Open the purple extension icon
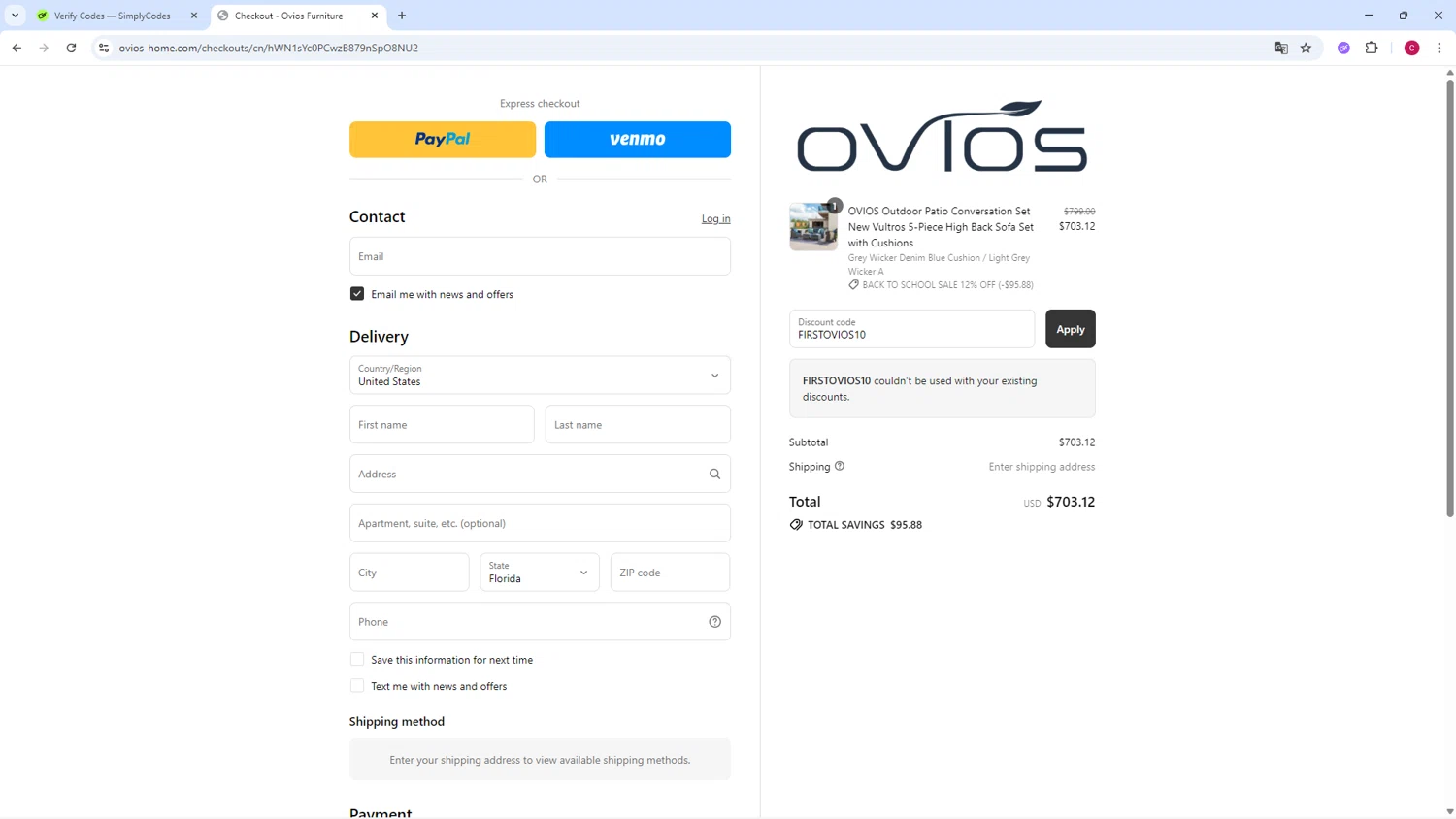Viewport: 1456px width, 819px height. point(1343,48)
